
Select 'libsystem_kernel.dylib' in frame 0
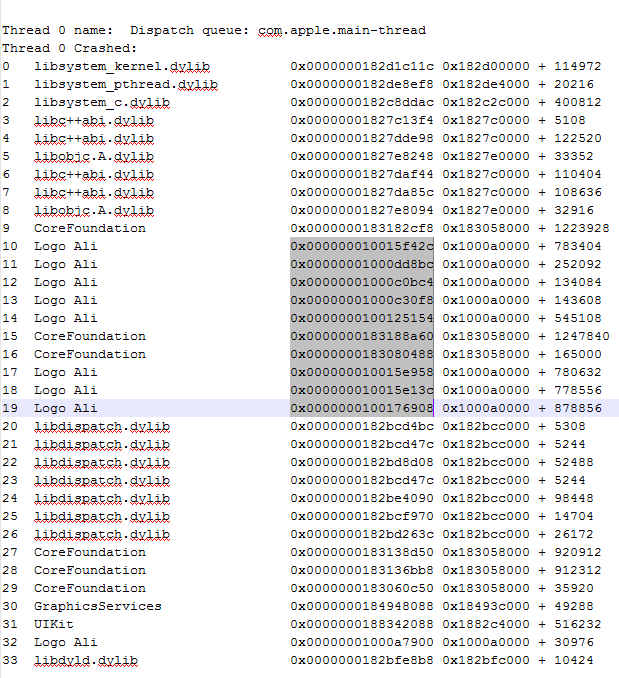pyautogui.click(x=122, y=66)
